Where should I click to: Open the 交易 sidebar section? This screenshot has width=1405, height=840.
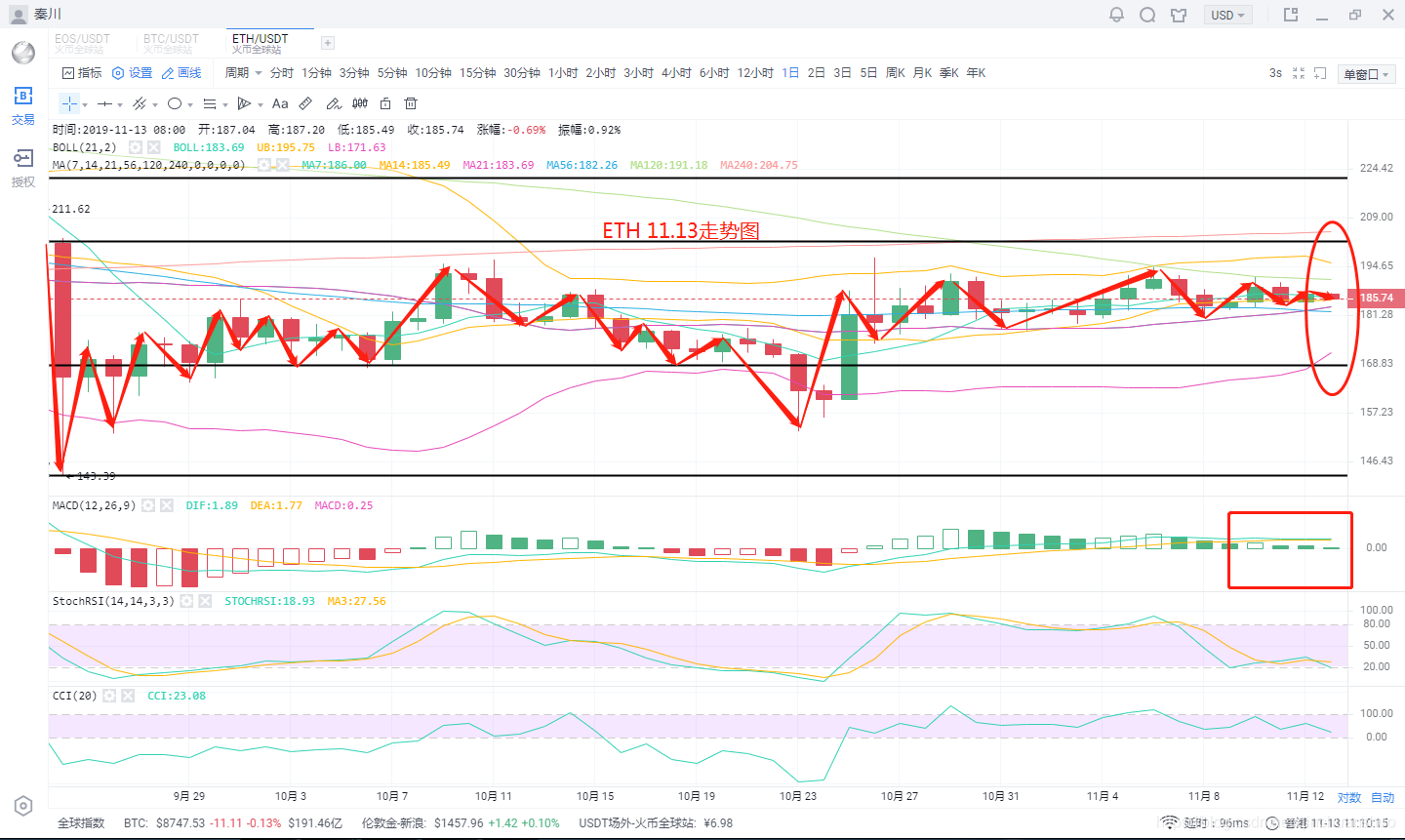point(23,105)
